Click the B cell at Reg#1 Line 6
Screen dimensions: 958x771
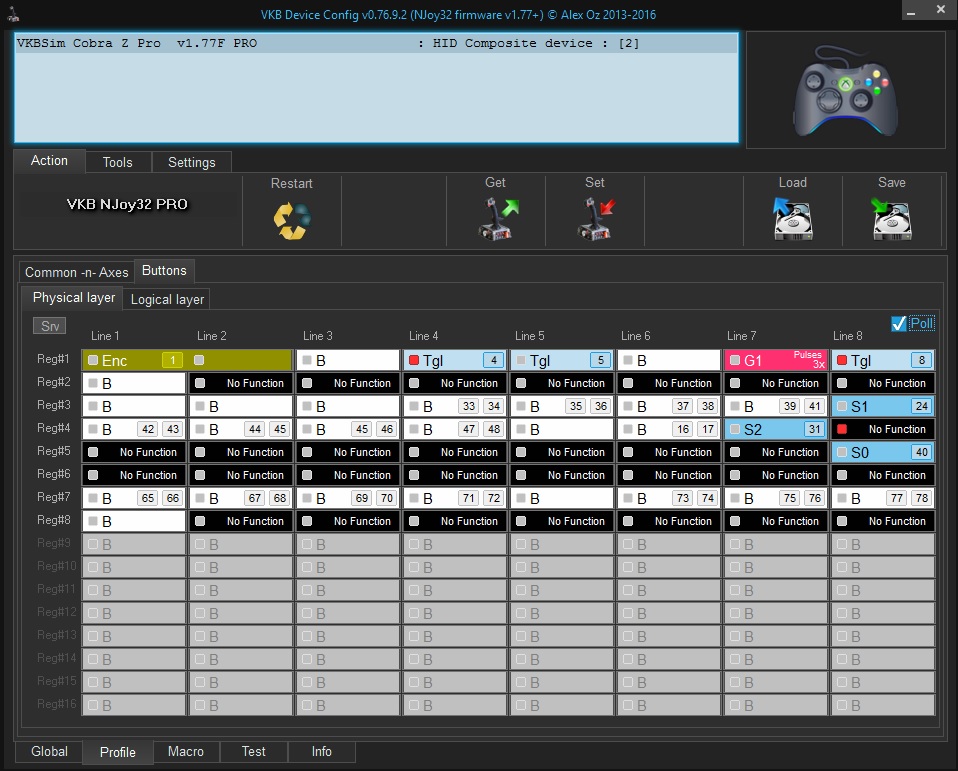pos(668,360)
